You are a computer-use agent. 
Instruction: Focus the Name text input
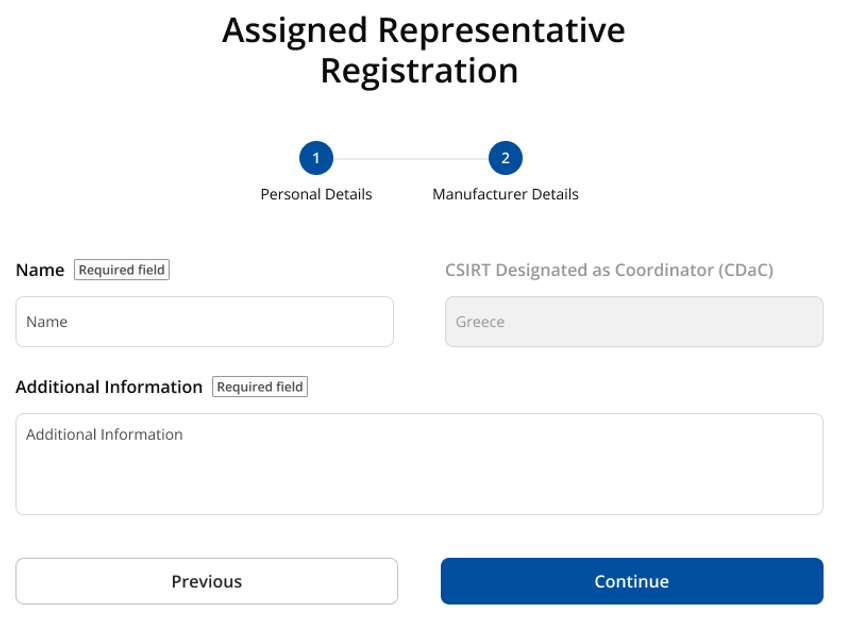[205, 321]
